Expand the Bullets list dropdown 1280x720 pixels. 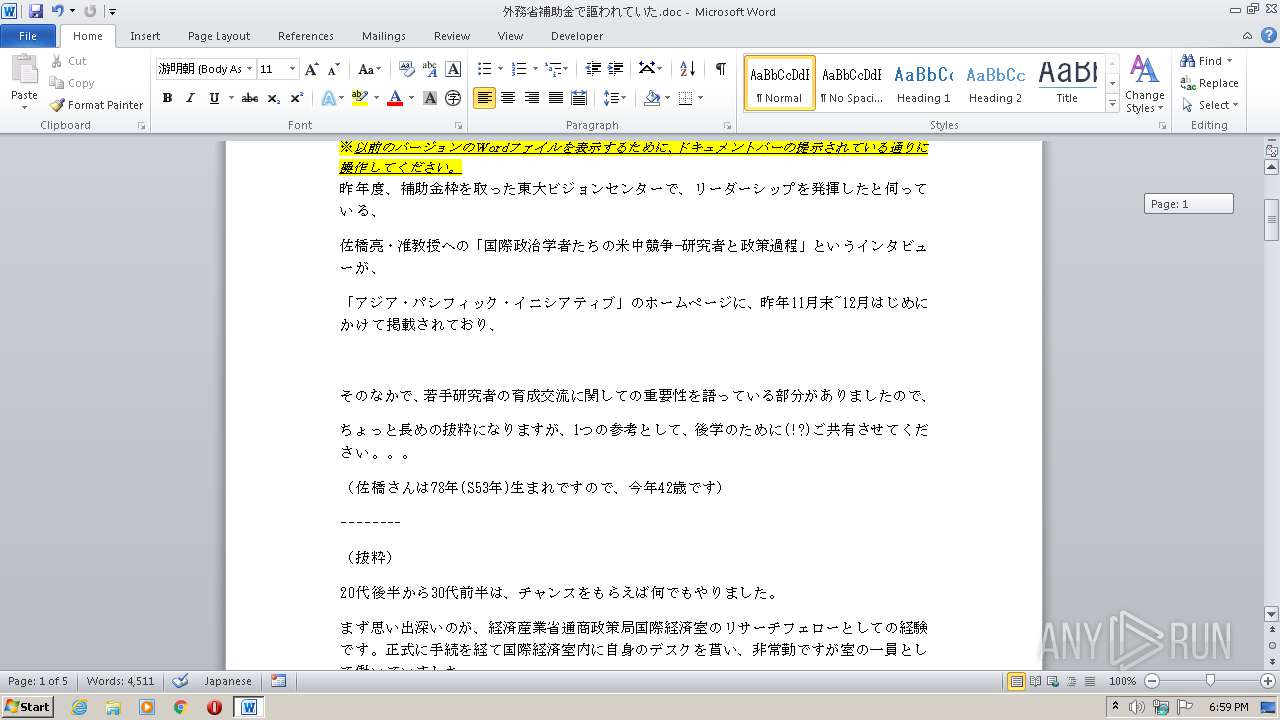[500, 69]
